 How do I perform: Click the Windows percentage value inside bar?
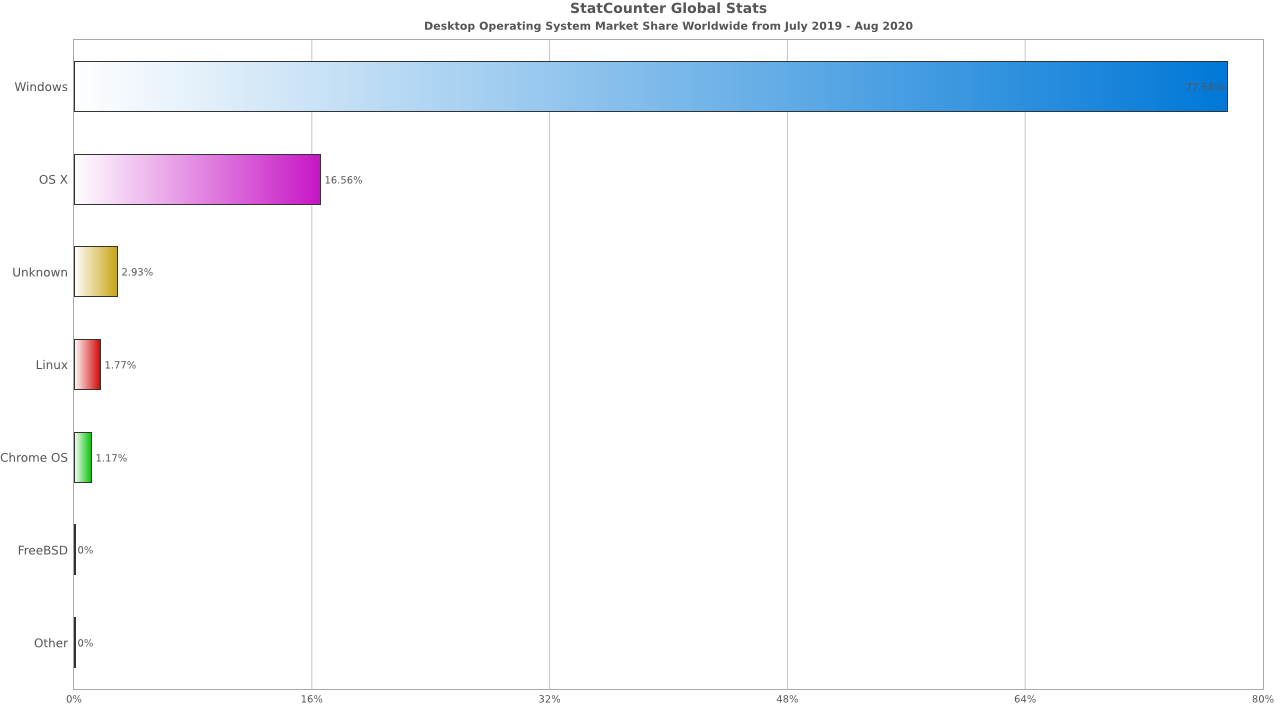(x=1204, y=88)
